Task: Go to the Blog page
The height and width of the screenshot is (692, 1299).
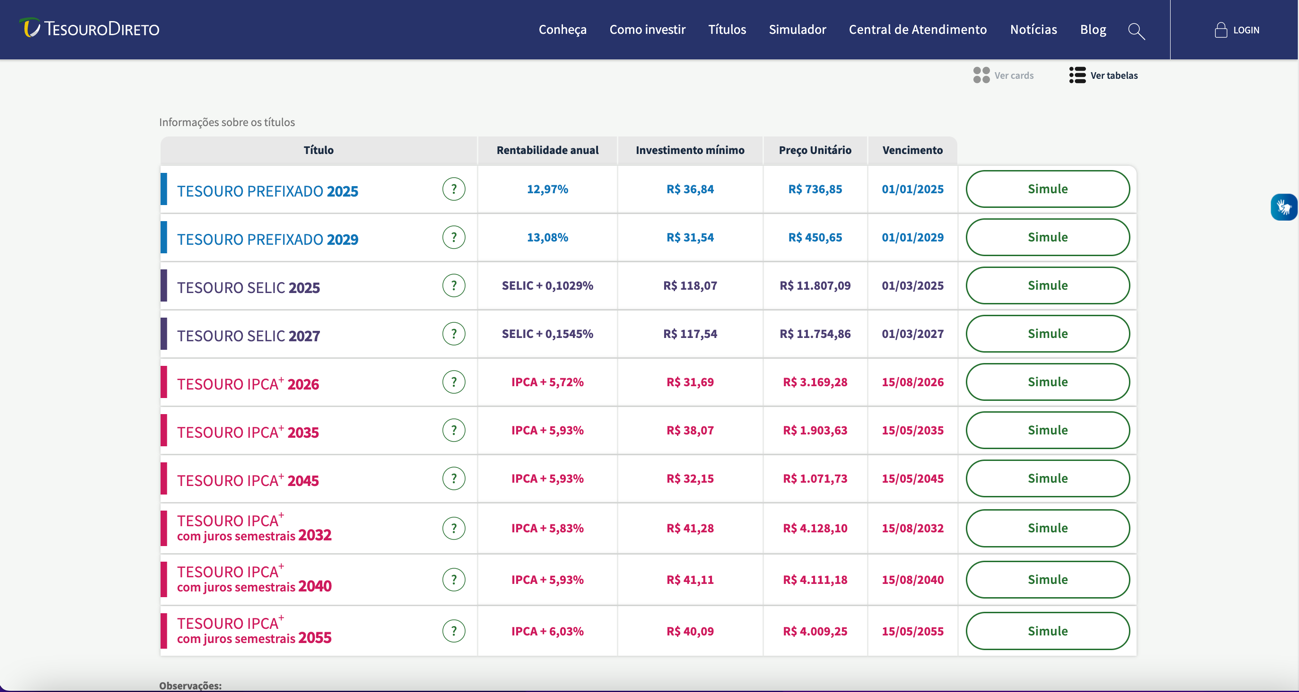Action: click(x=1093, y=30)
